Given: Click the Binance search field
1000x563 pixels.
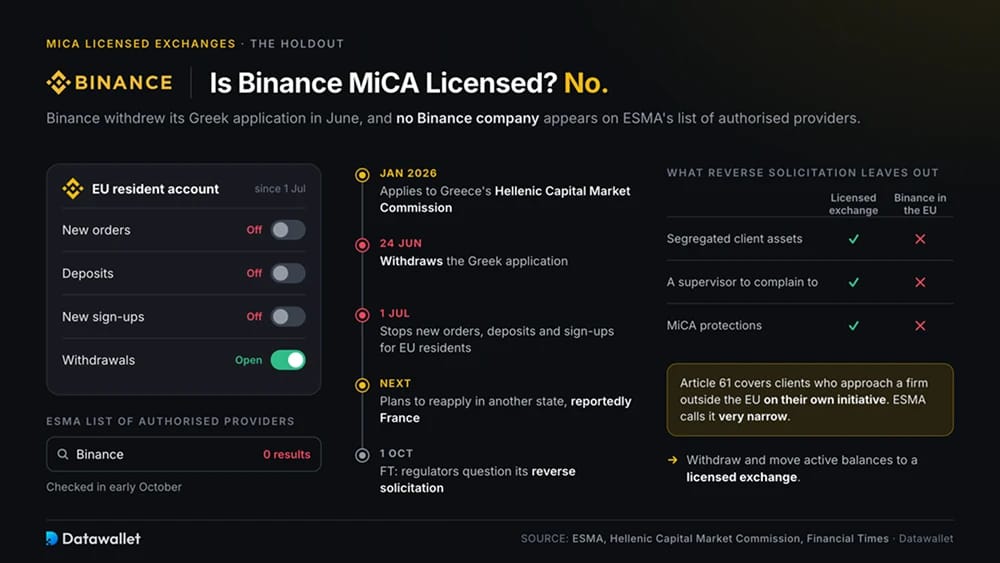Looking at the screenshot, I should 184,454.
